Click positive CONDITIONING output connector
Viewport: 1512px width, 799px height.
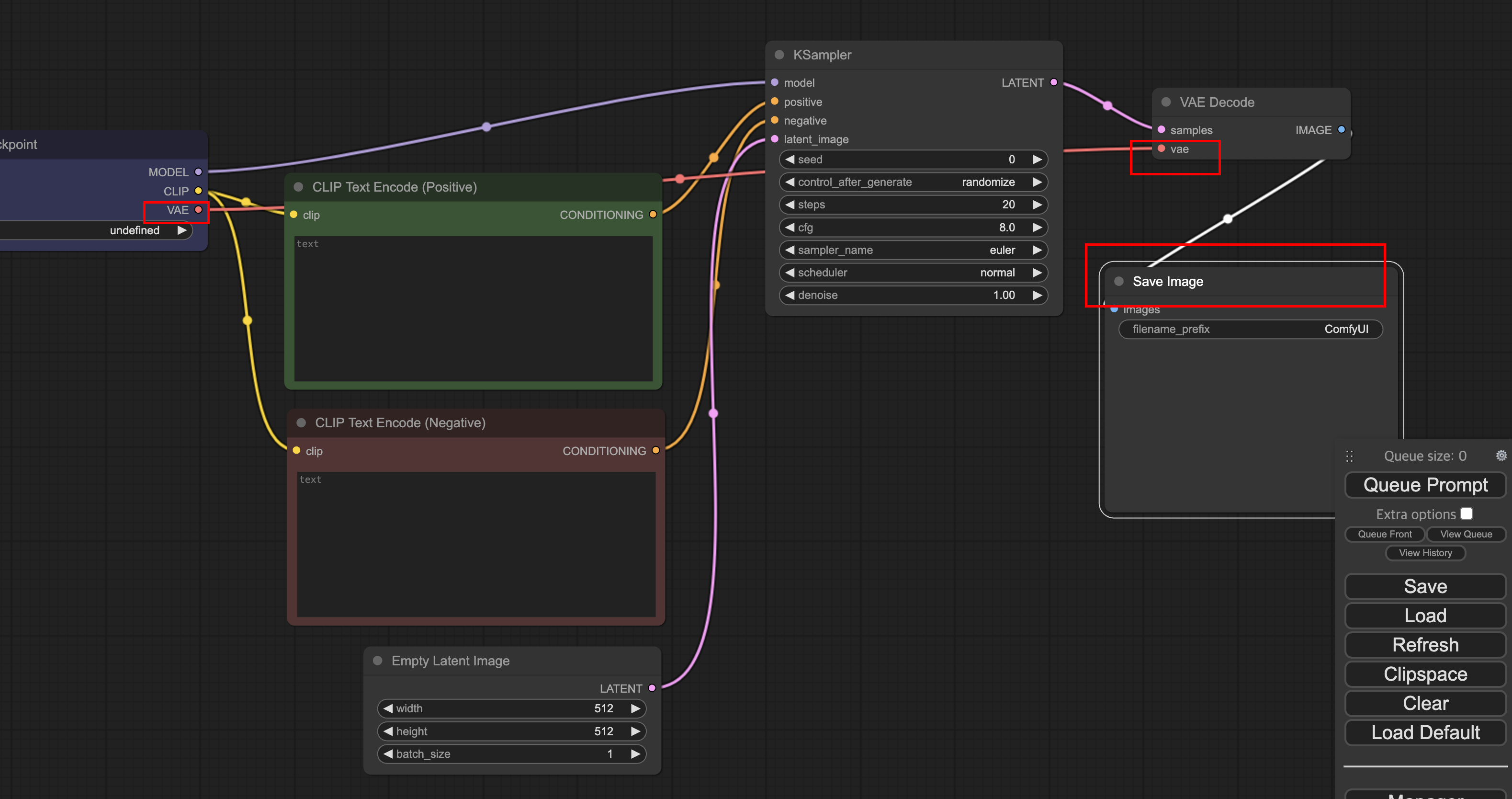[x=653, y=214]
